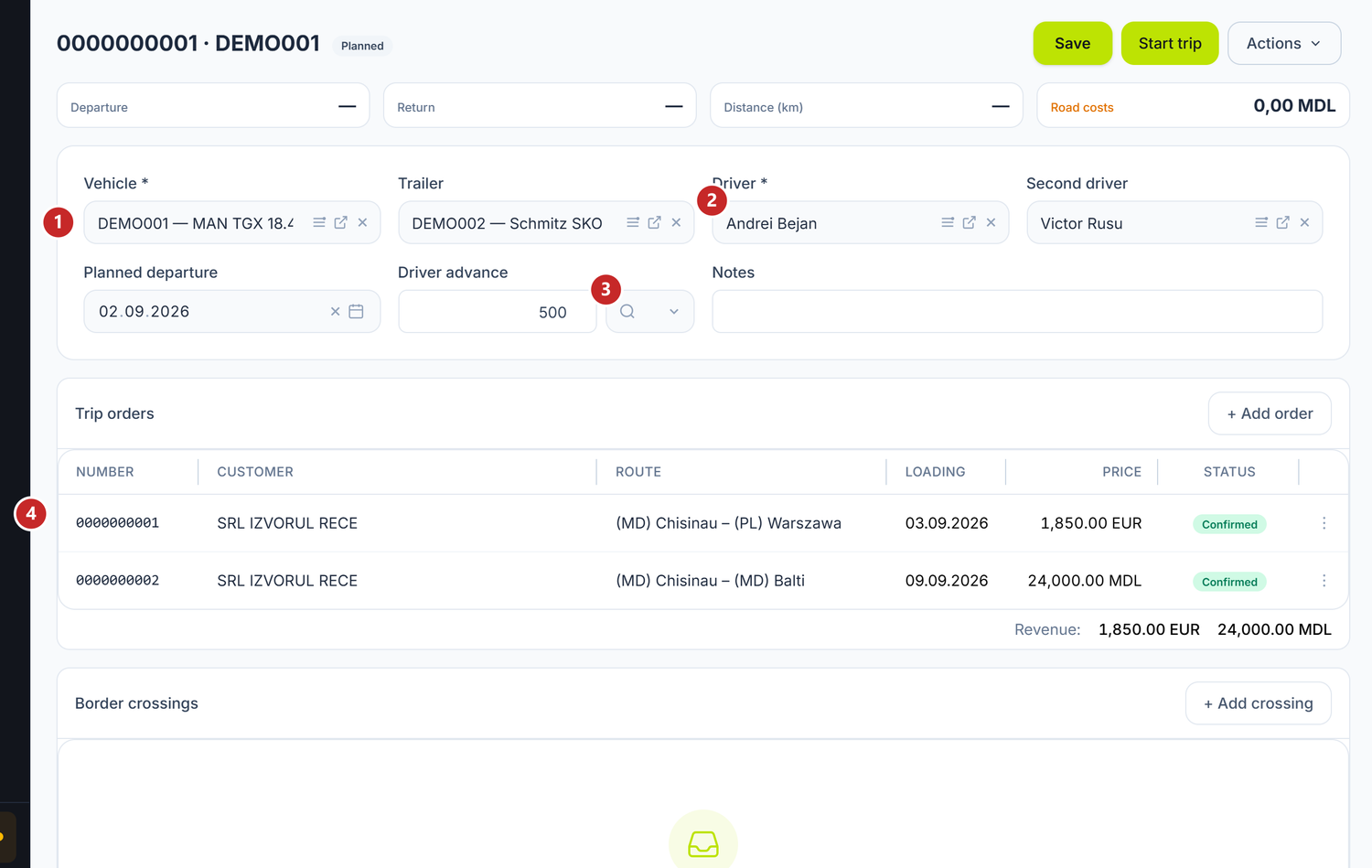Select order number 0000000001 cell

(x=118, y=523)
